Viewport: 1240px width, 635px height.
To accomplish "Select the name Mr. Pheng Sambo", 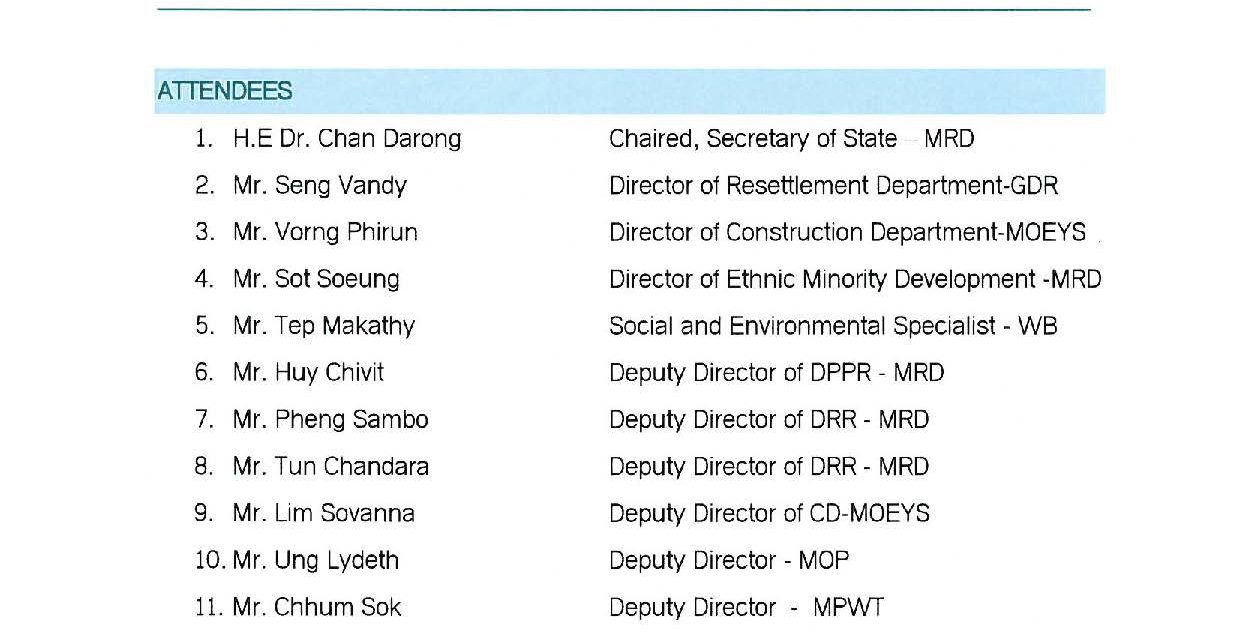I will (330, 420).
